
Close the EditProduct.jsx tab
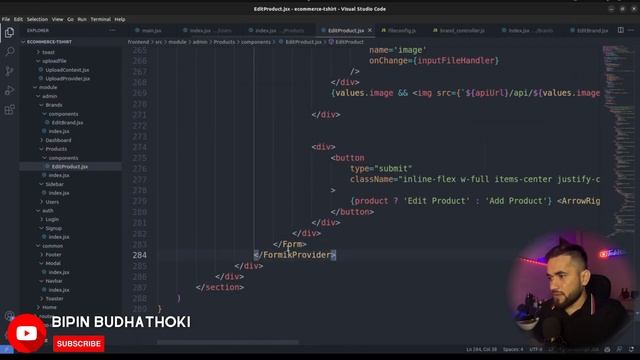pyautogui.click(x=370, y=30)
